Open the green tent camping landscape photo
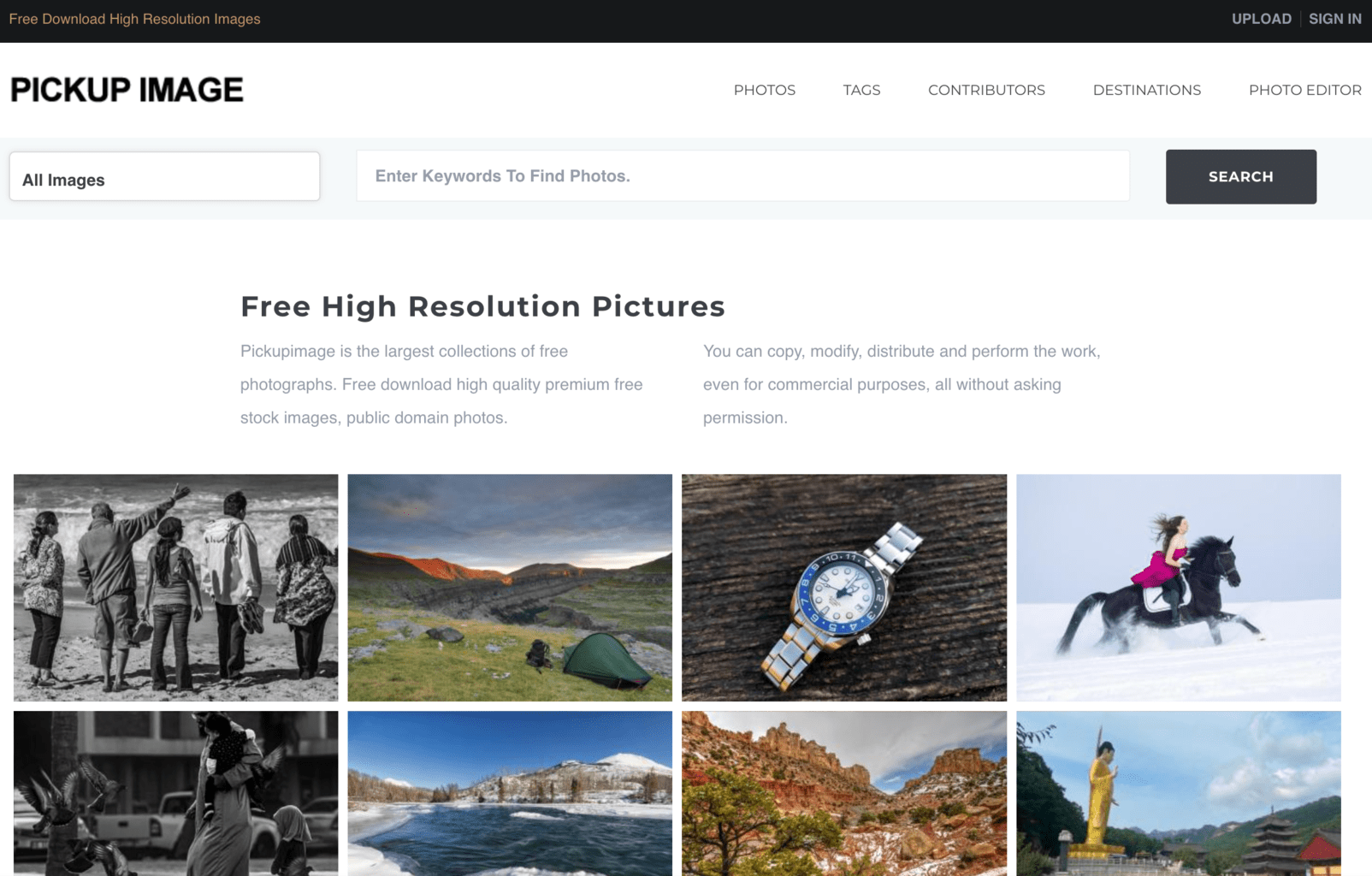Screen dimensions: 1372x876 click(510, 588)
